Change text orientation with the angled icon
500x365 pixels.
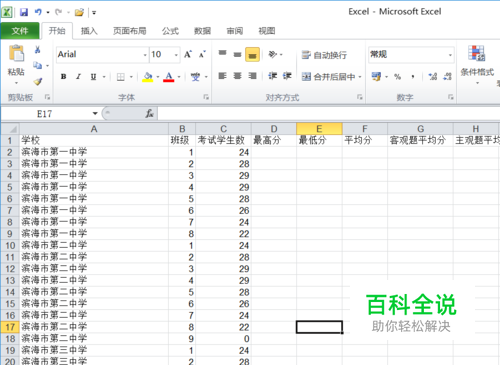click(x=273, y=54)
